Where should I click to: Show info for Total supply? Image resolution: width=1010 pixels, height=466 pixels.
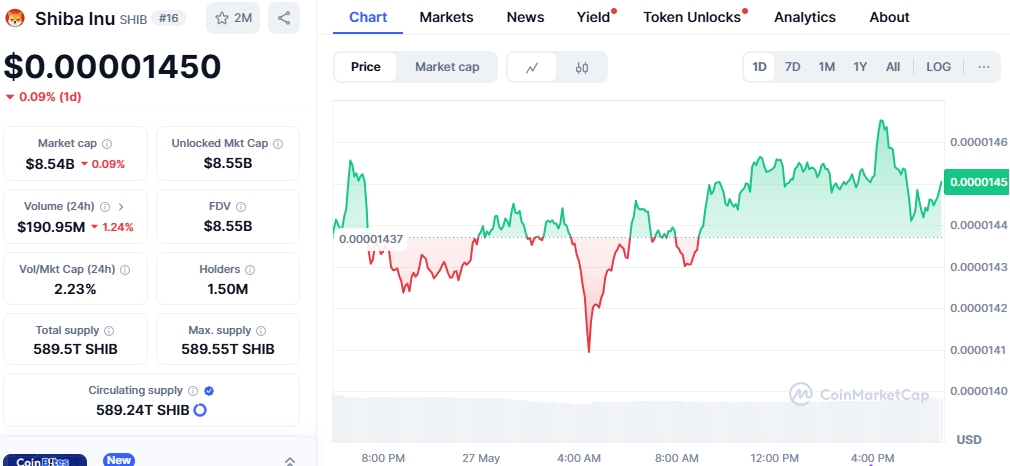coord(109,331)
